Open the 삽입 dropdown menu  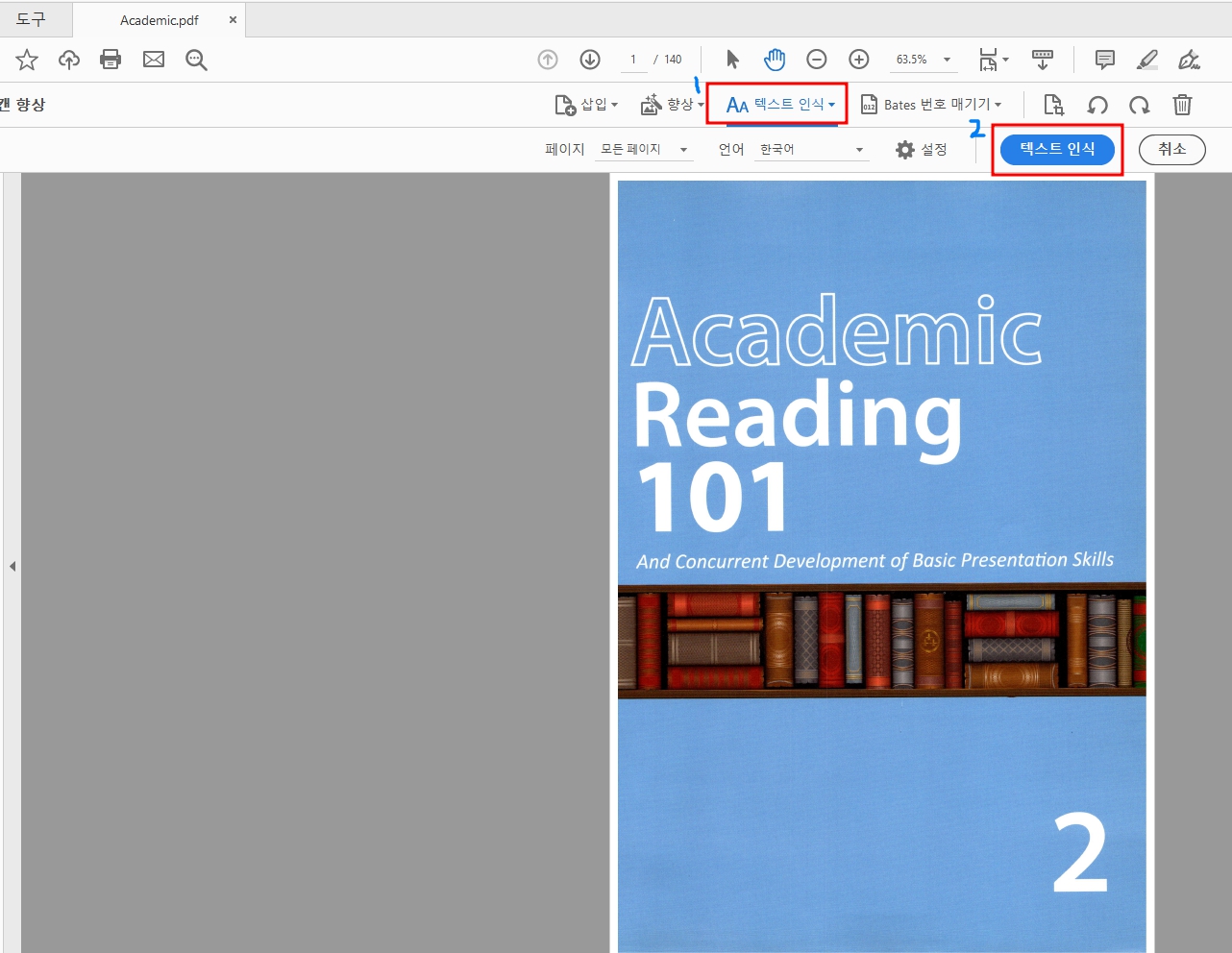[x=586, y=105]
